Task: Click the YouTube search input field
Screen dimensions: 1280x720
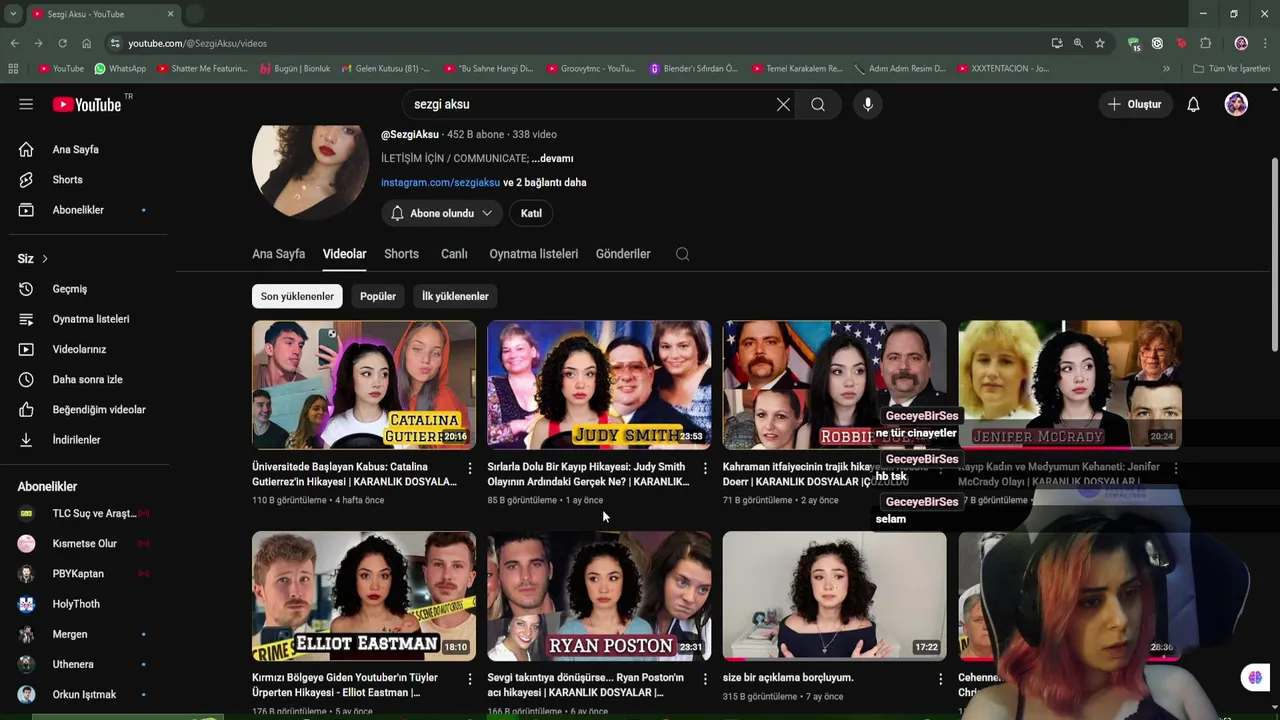Action: pos(590,104)
